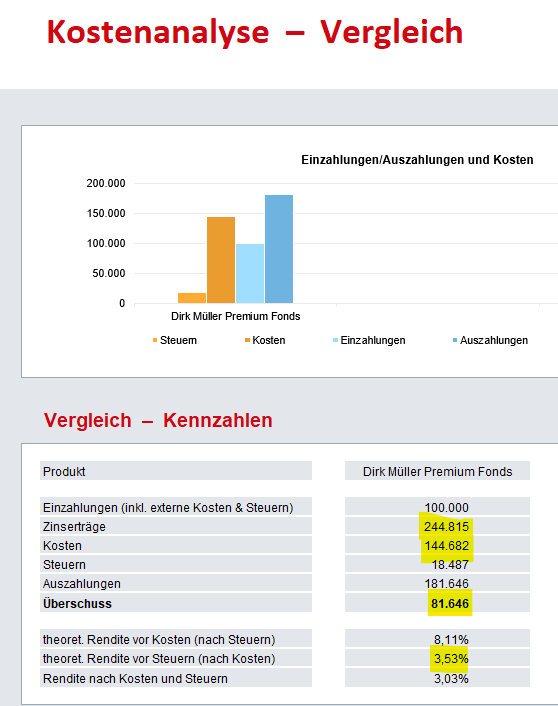Screen dimensions: 558x706
Task: Click the Steuern legend color marker
Action: [x=155, y=340]
